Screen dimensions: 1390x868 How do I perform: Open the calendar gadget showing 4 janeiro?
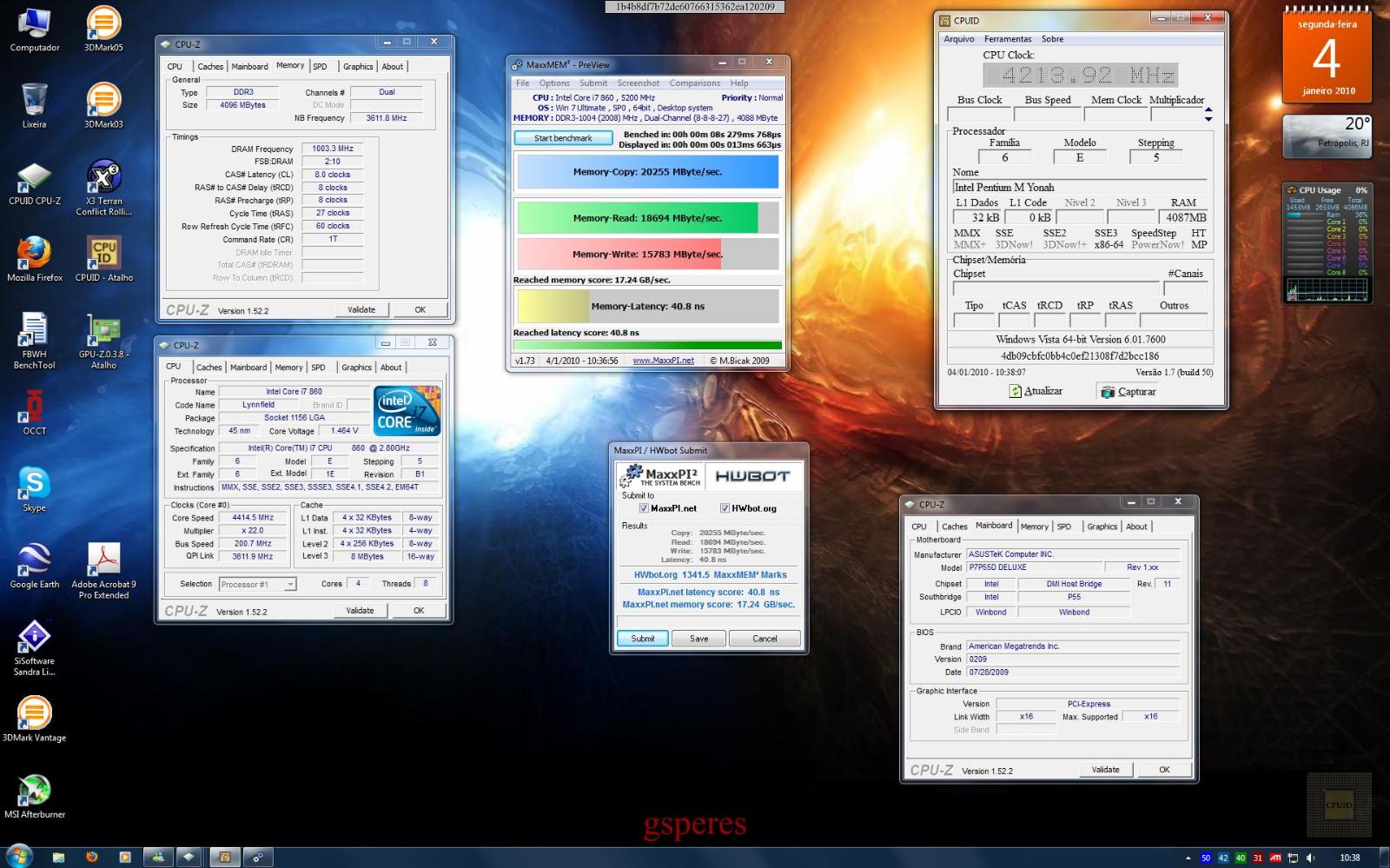pyautogui.click(x=1327, y=57)
